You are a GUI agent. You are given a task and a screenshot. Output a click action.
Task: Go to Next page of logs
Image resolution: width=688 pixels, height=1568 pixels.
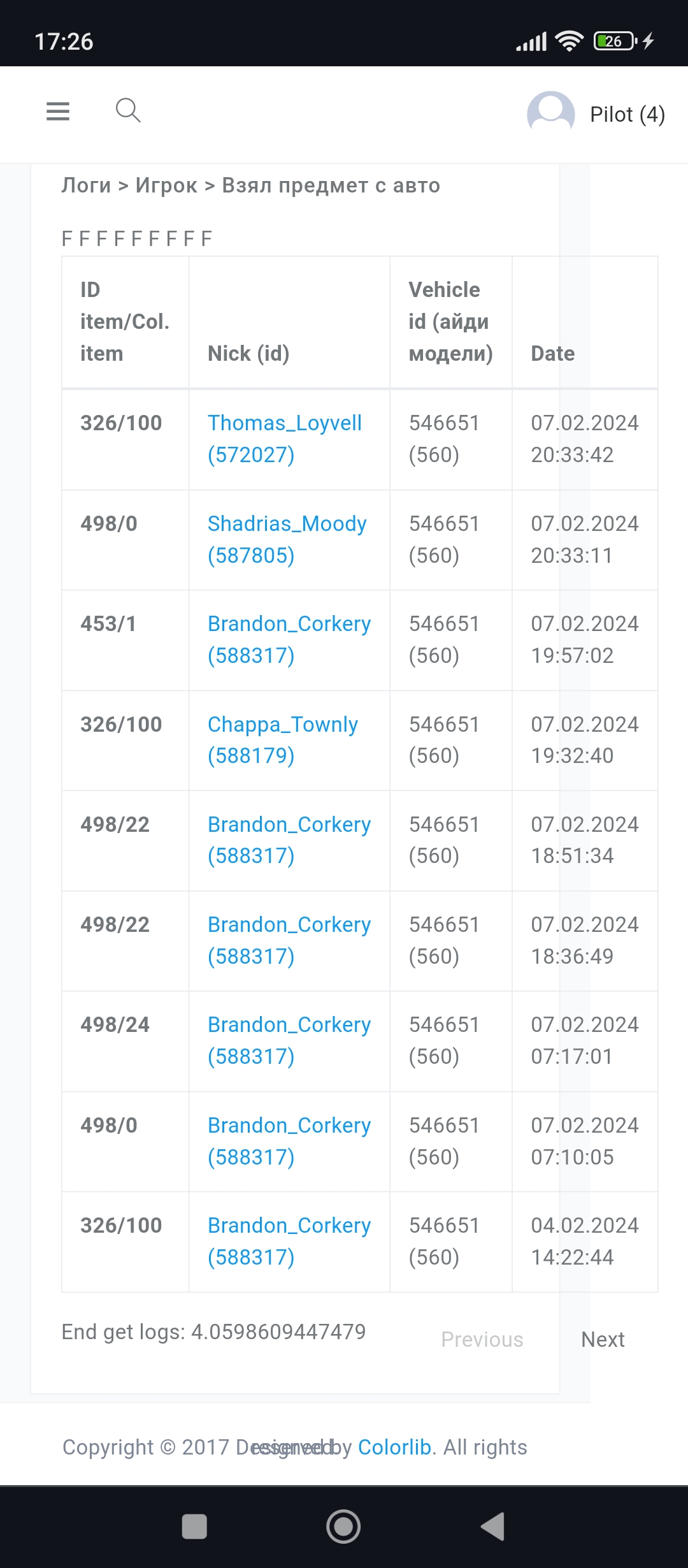coord(603,1339)
